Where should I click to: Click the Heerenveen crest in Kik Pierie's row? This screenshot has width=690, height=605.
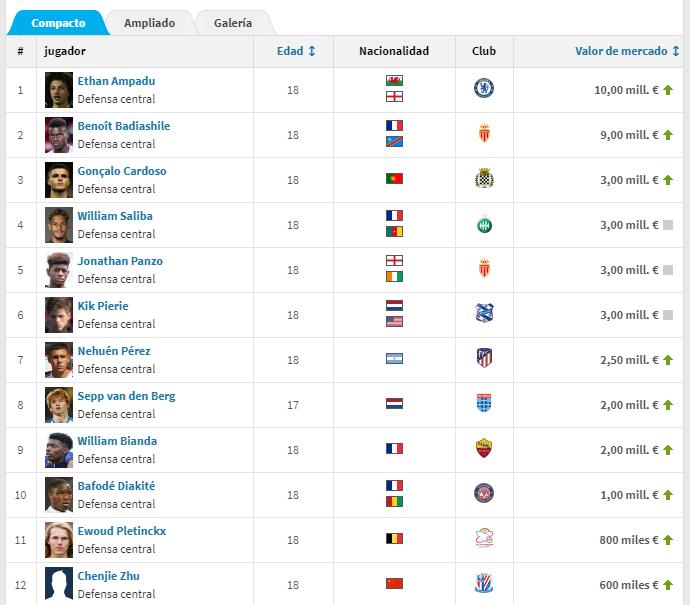(484, 314)
